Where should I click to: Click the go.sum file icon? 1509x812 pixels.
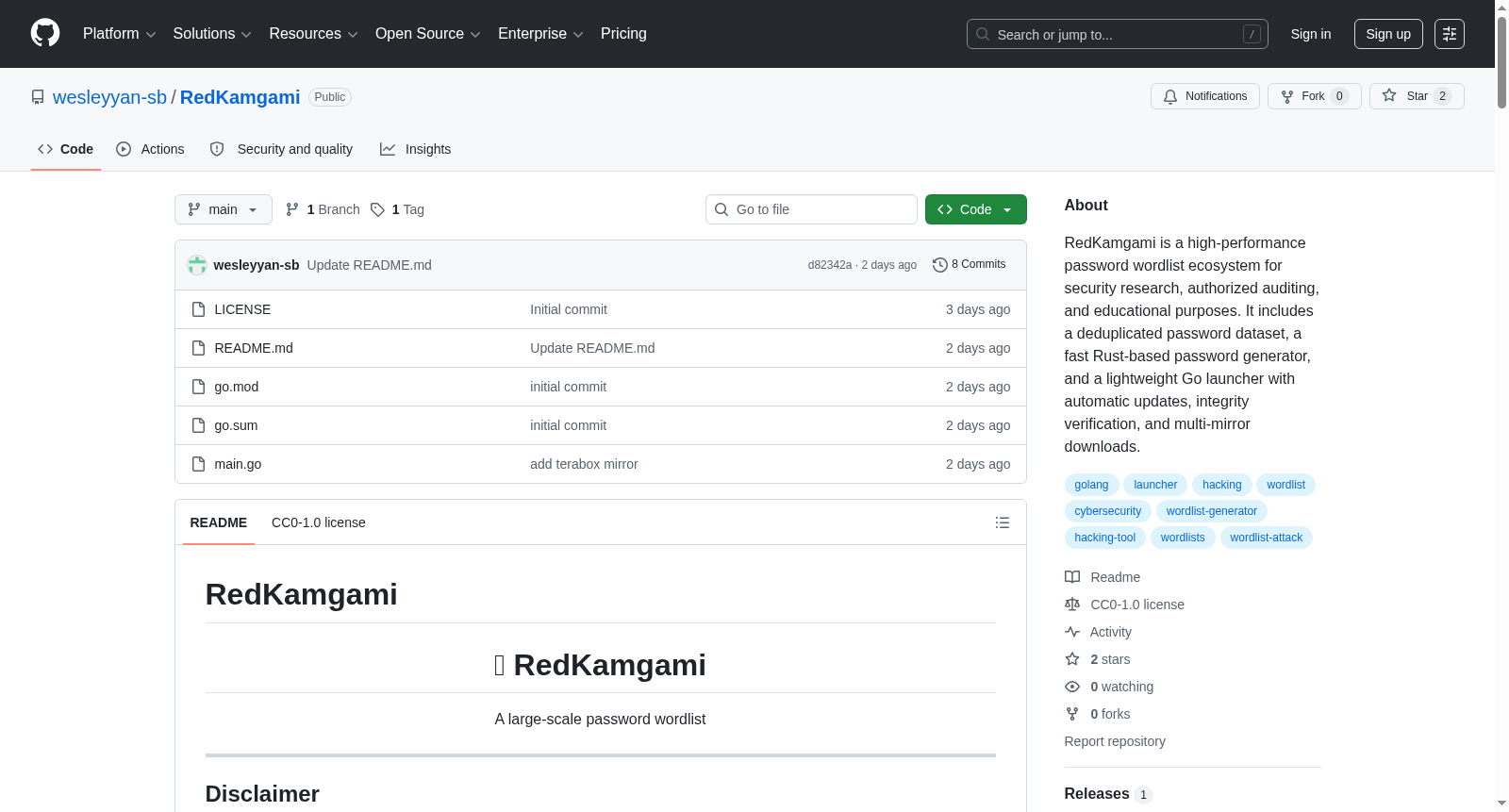(x=198, y=425)
